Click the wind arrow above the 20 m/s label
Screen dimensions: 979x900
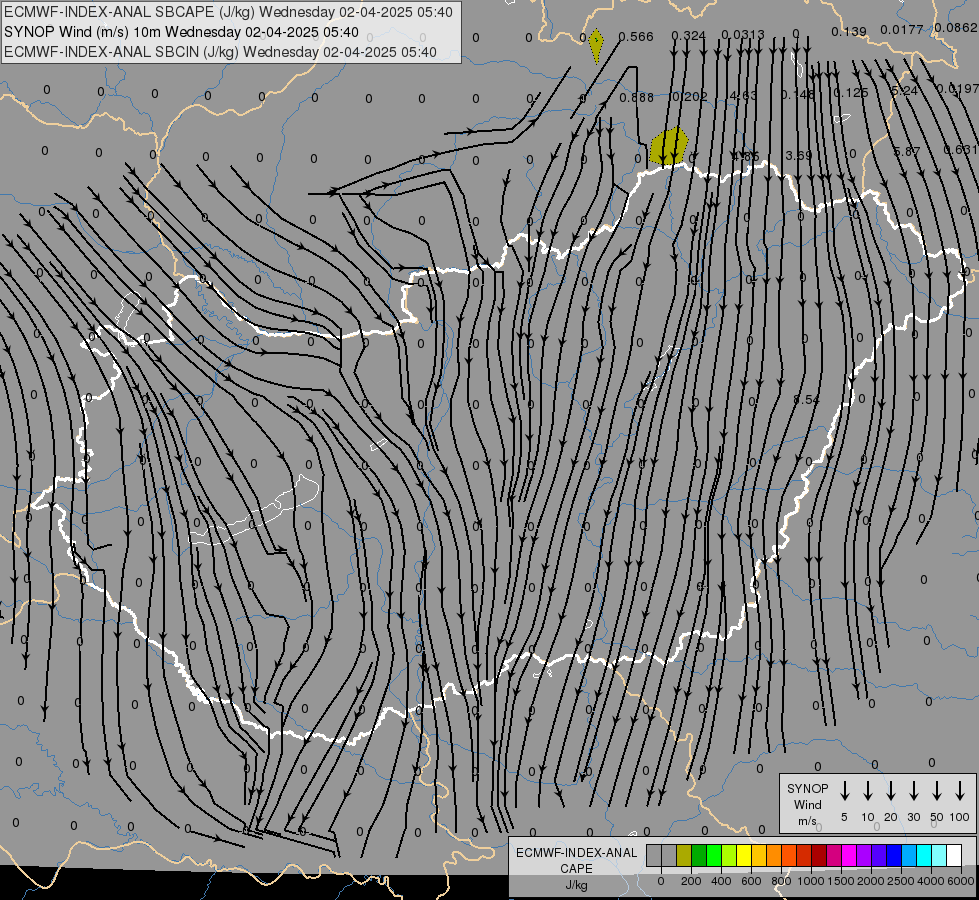[x=891, y=791]
